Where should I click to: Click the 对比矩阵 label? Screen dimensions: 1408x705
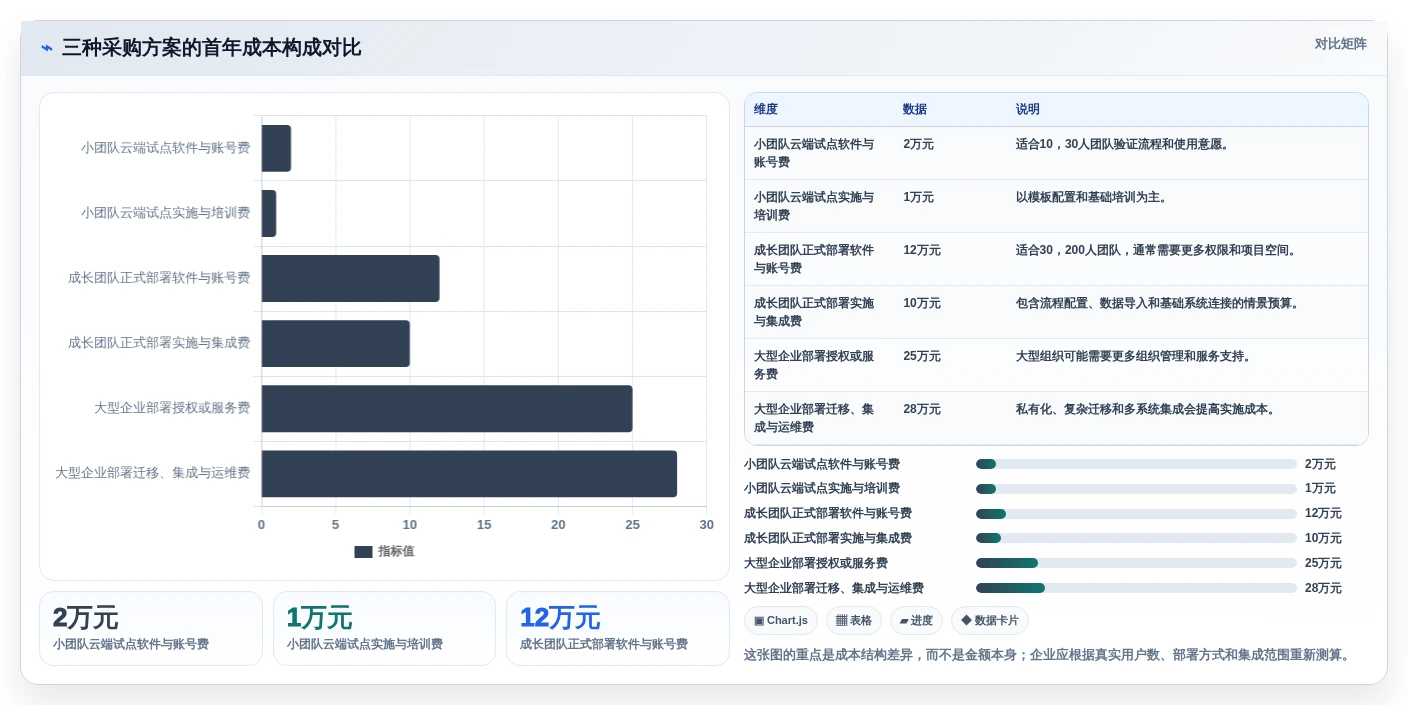[1340, 44]
